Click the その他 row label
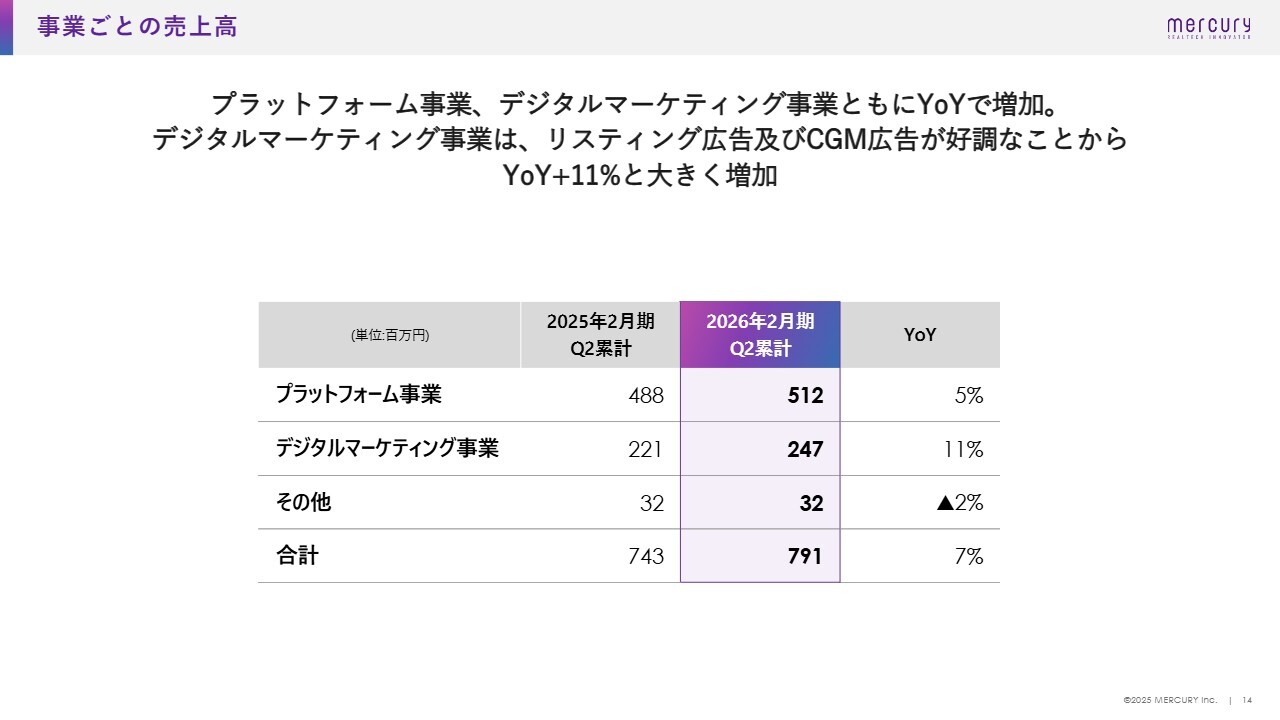 303,503
